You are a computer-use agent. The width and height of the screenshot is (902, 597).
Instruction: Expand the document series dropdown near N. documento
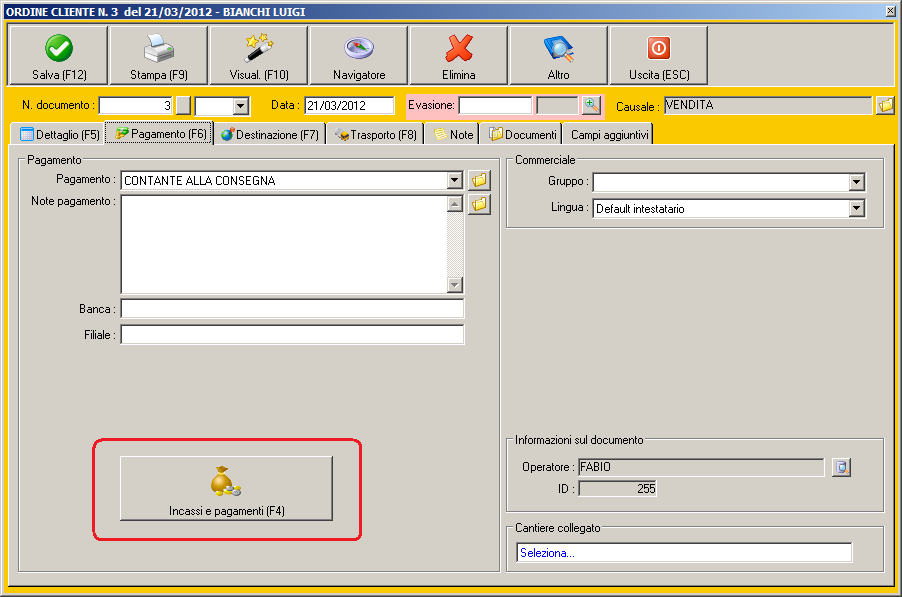click(x=241, y=106)
